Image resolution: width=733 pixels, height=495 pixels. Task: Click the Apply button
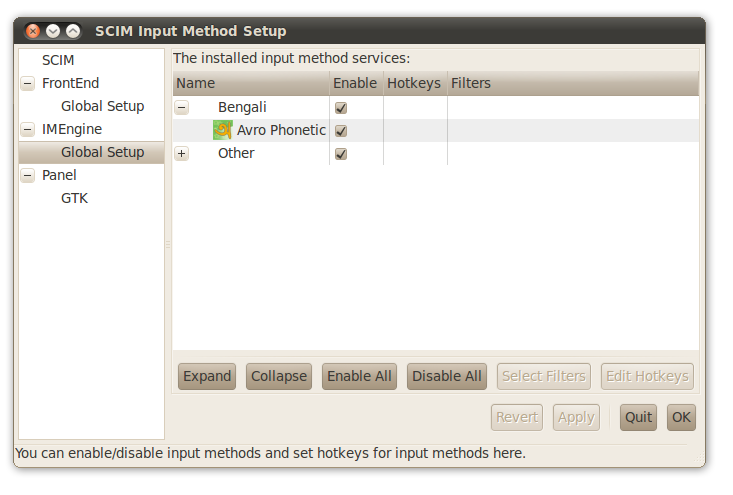[576, 417]
